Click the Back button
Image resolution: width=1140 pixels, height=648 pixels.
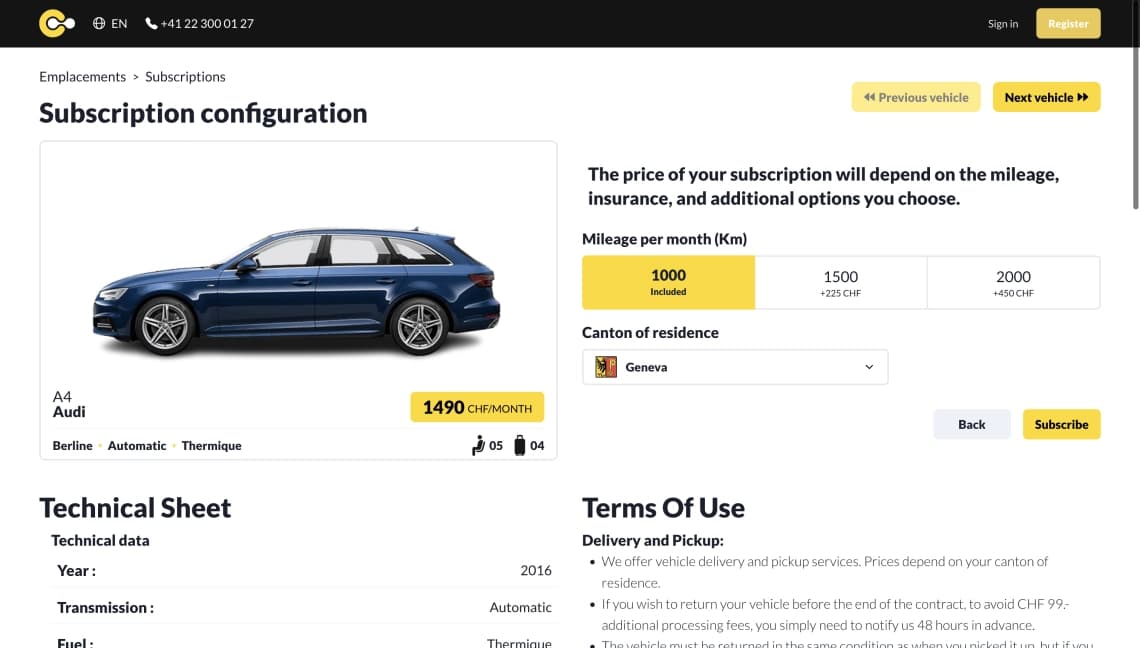(971, 424)
